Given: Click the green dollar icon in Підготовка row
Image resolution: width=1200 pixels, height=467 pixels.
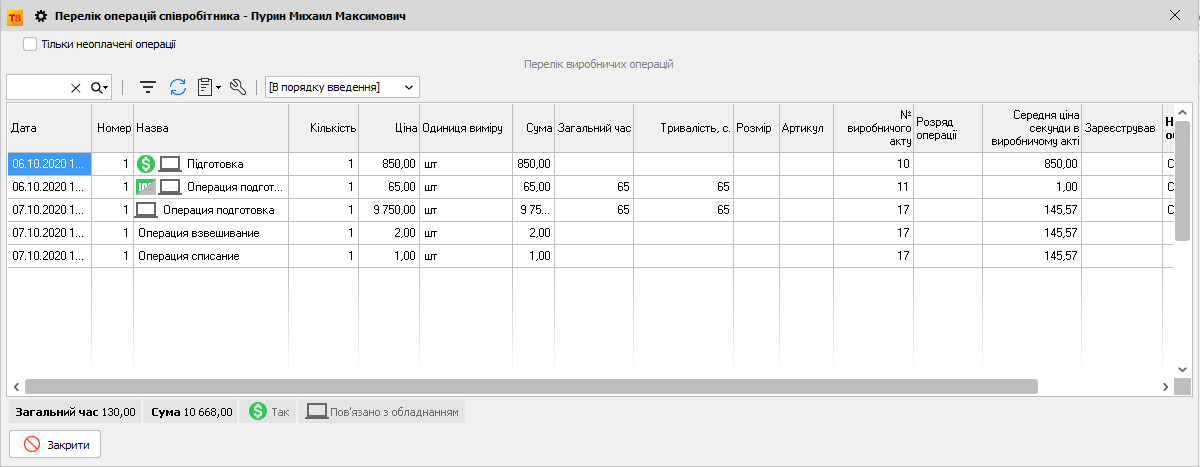Looking at the screenshot, I should (x=146, y=163).
